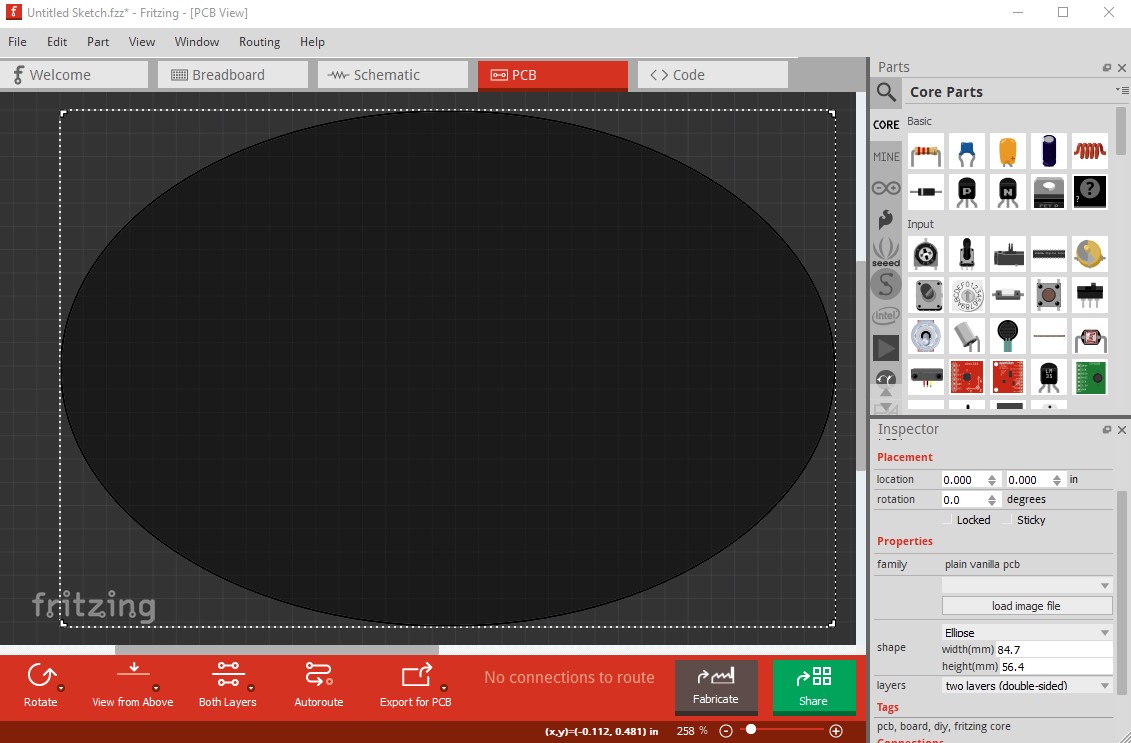Viewport: 1131px width, 743px height.
Task: Pick the trimmer potentiometer part
Action: (925, 255)
